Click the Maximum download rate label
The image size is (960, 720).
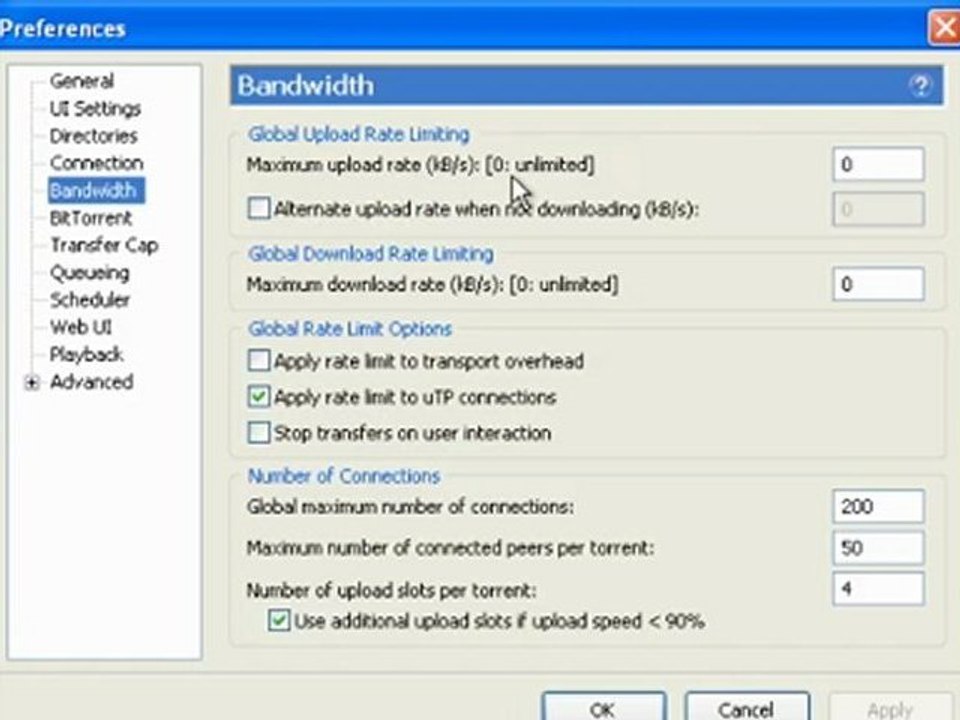tap(432, 285)
